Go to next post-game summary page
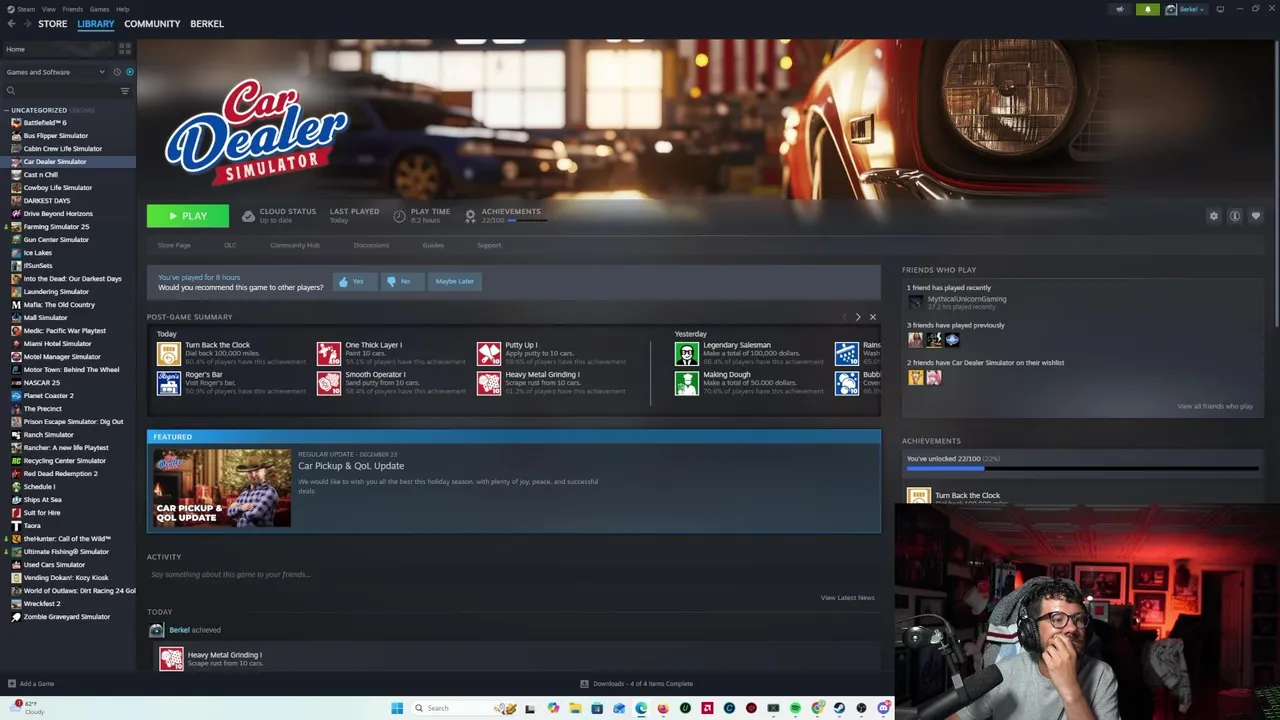Screen dimensions: 1280x720 [x=858, y=317]
